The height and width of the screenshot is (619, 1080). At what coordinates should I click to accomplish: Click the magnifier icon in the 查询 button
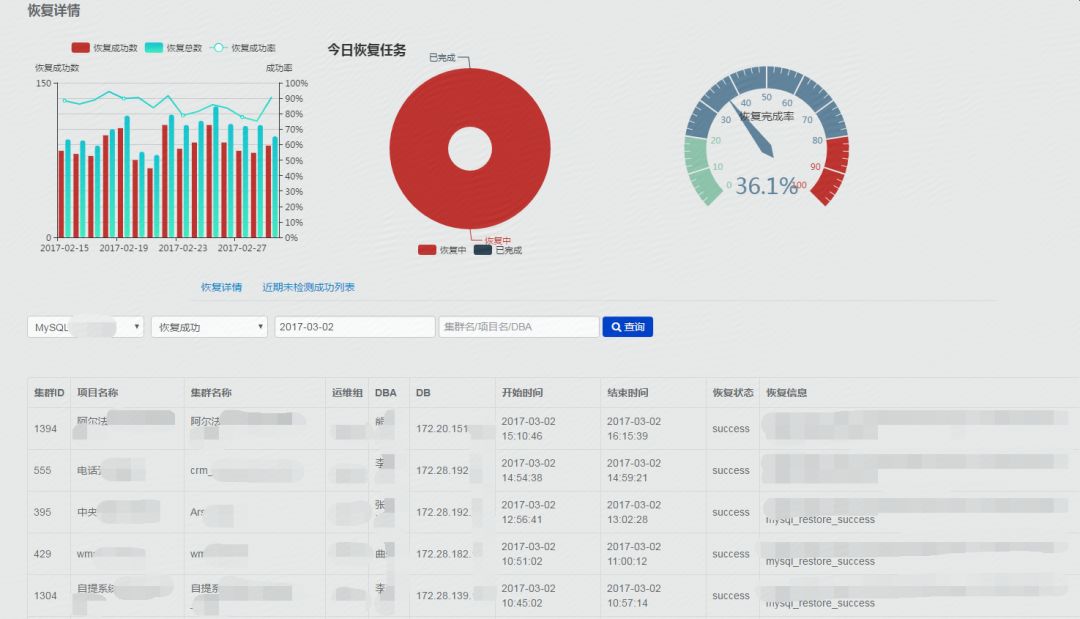615,327
